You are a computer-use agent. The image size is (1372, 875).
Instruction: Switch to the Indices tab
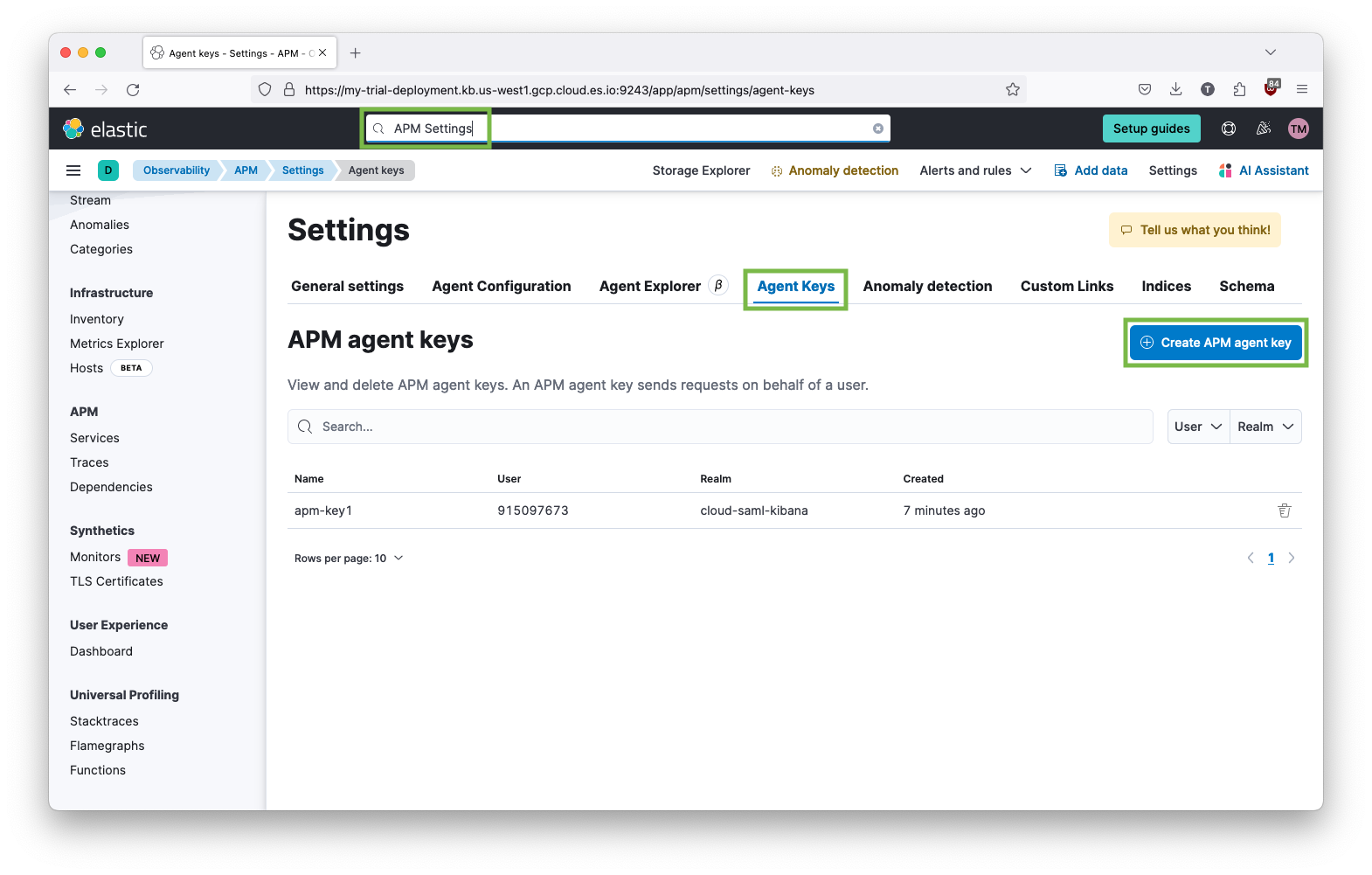tap(1167, 286)
